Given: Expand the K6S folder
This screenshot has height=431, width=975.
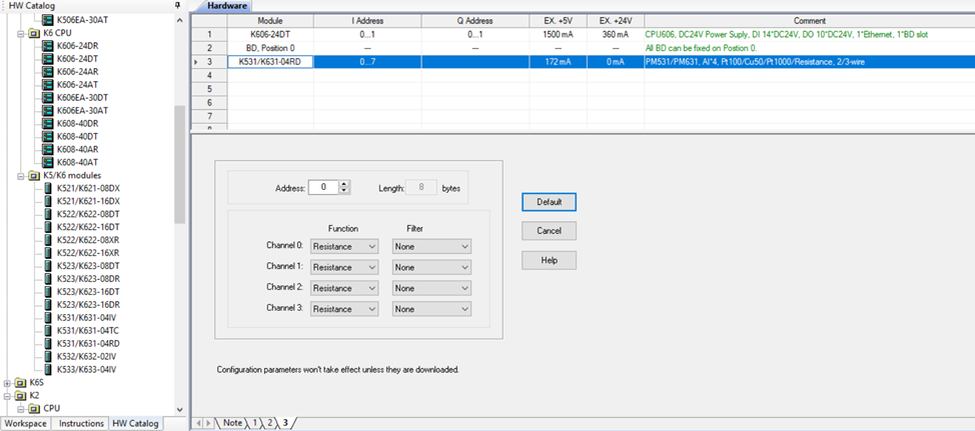Looking at the screenshot, I should (x=7, y=383).
